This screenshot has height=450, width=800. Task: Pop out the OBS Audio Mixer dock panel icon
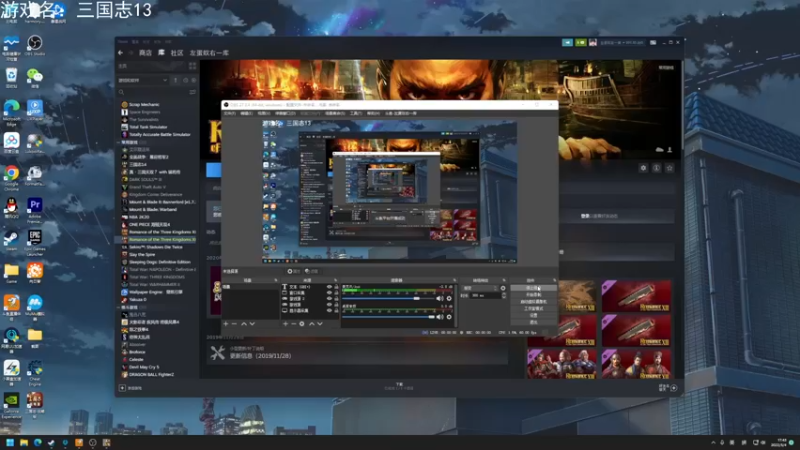(x=455, y=280)
